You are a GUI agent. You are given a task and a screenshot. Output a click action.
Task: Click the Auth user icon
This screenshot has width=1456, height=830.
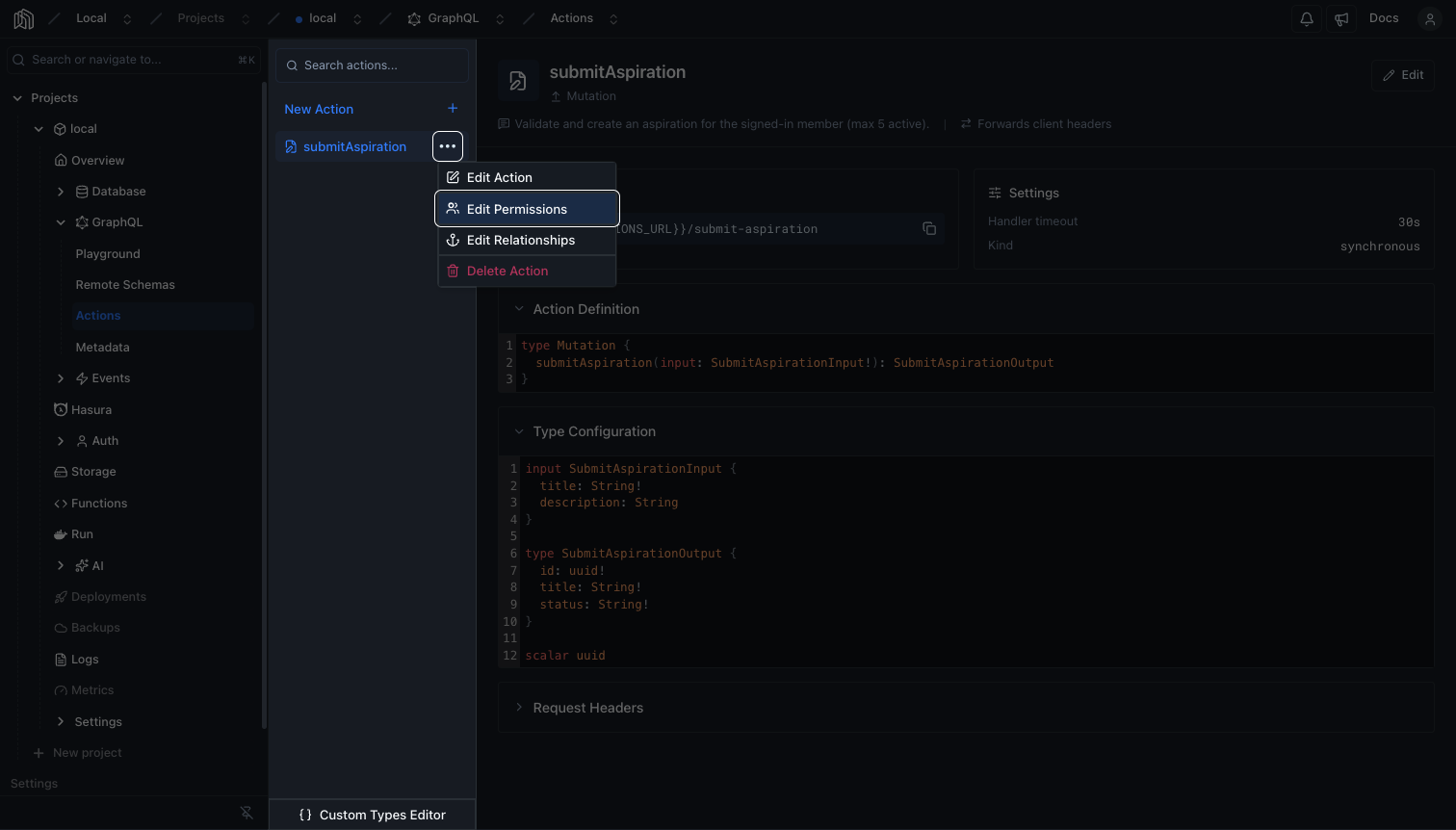(82, 441)
